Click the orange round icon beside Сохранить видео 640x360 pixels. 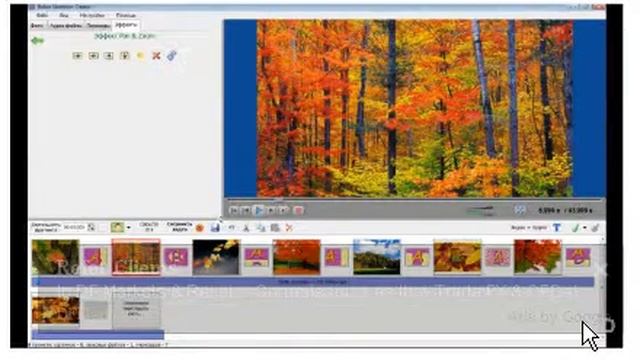tap(200, 228)
